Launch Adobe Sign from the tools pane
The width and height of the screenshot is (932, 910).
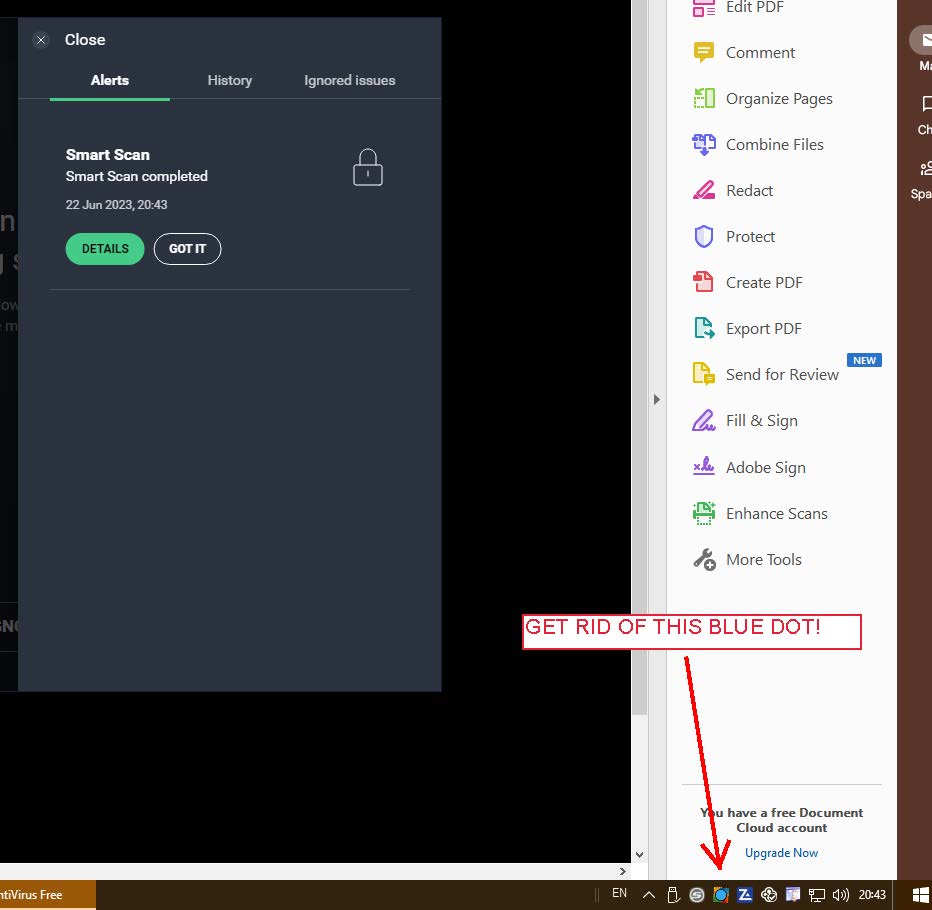tap(765, 467)
